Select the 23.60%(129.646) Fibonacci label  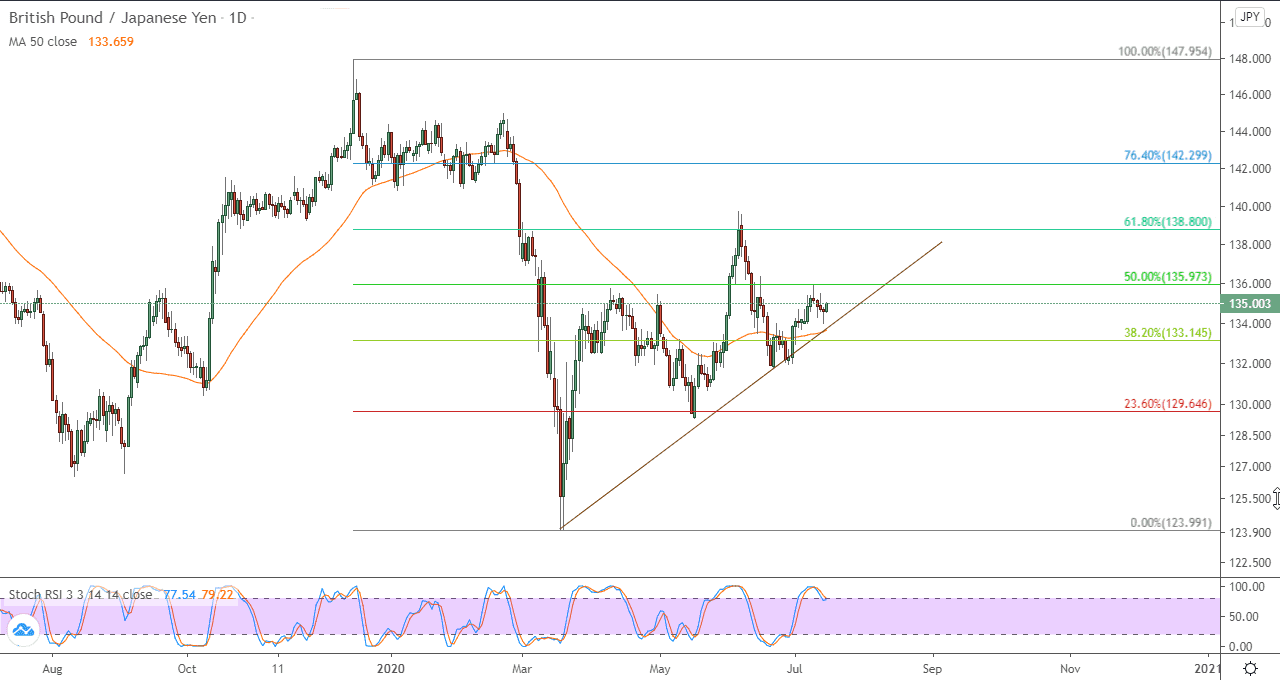1167,404
